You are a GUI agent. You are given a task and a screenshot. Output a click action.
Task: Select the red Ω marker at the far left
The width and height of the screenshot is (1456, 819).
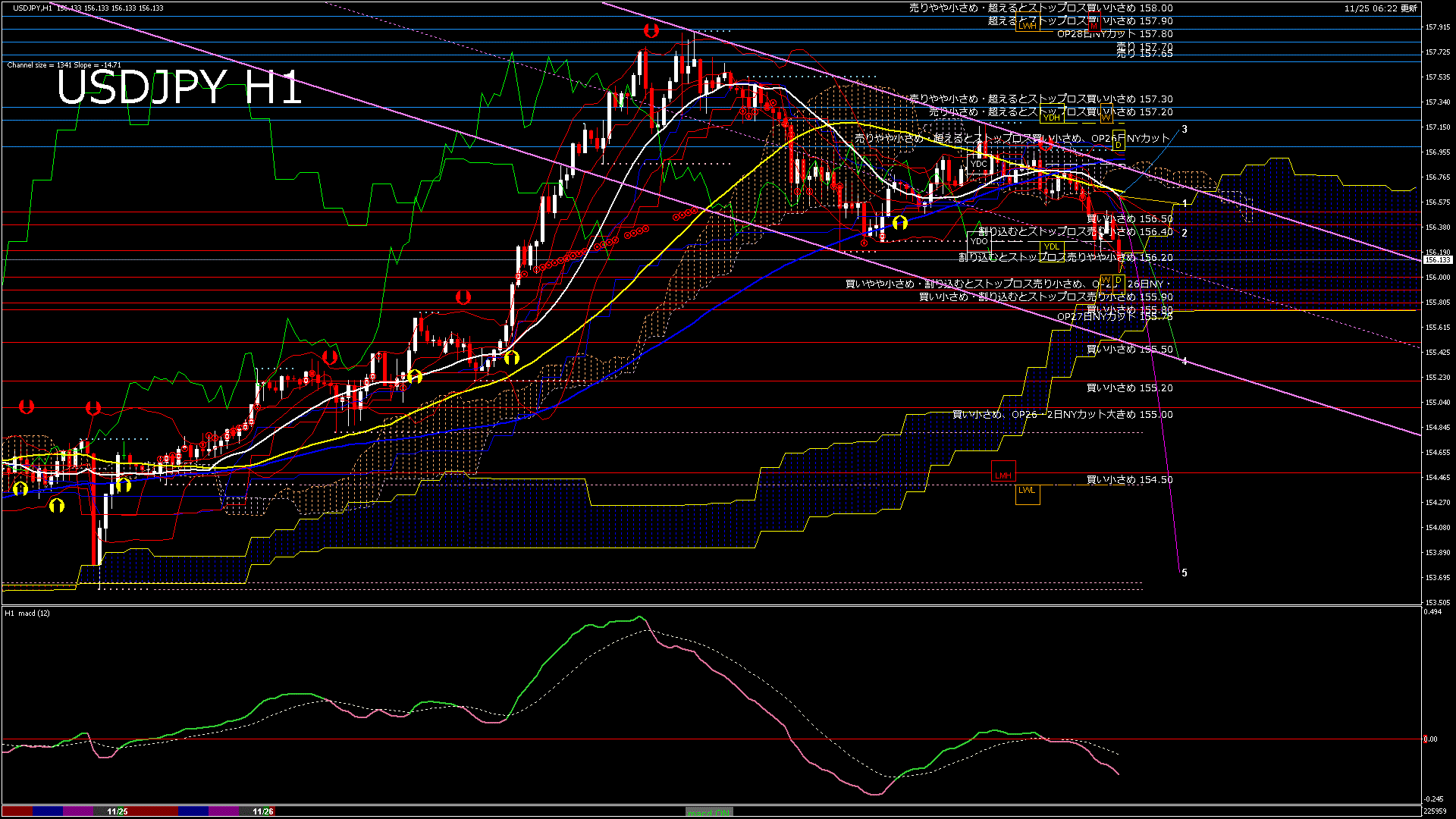pyautogui.click(x=27, y=407)
